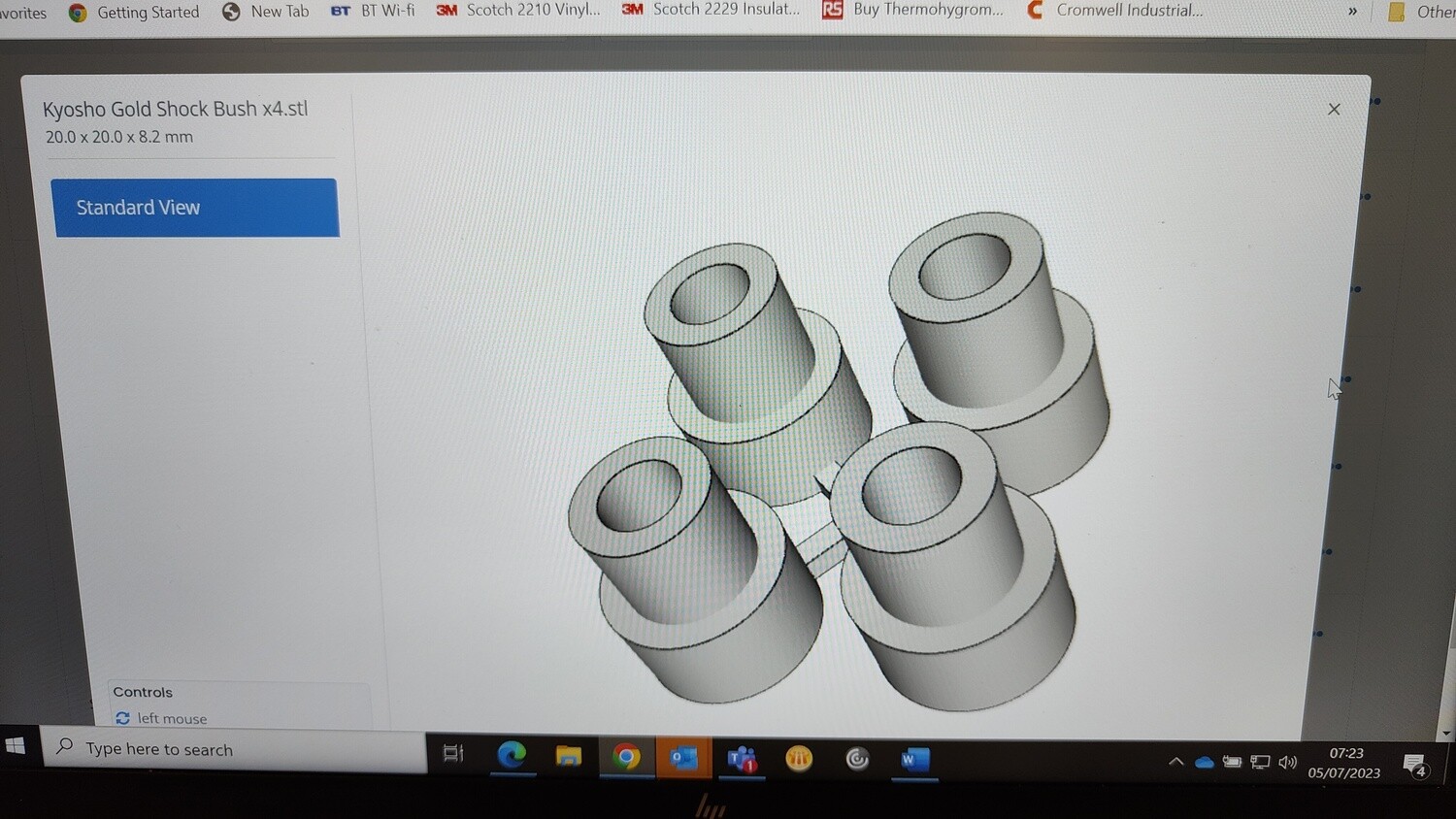Open File Explorer from taskbar

569,756
